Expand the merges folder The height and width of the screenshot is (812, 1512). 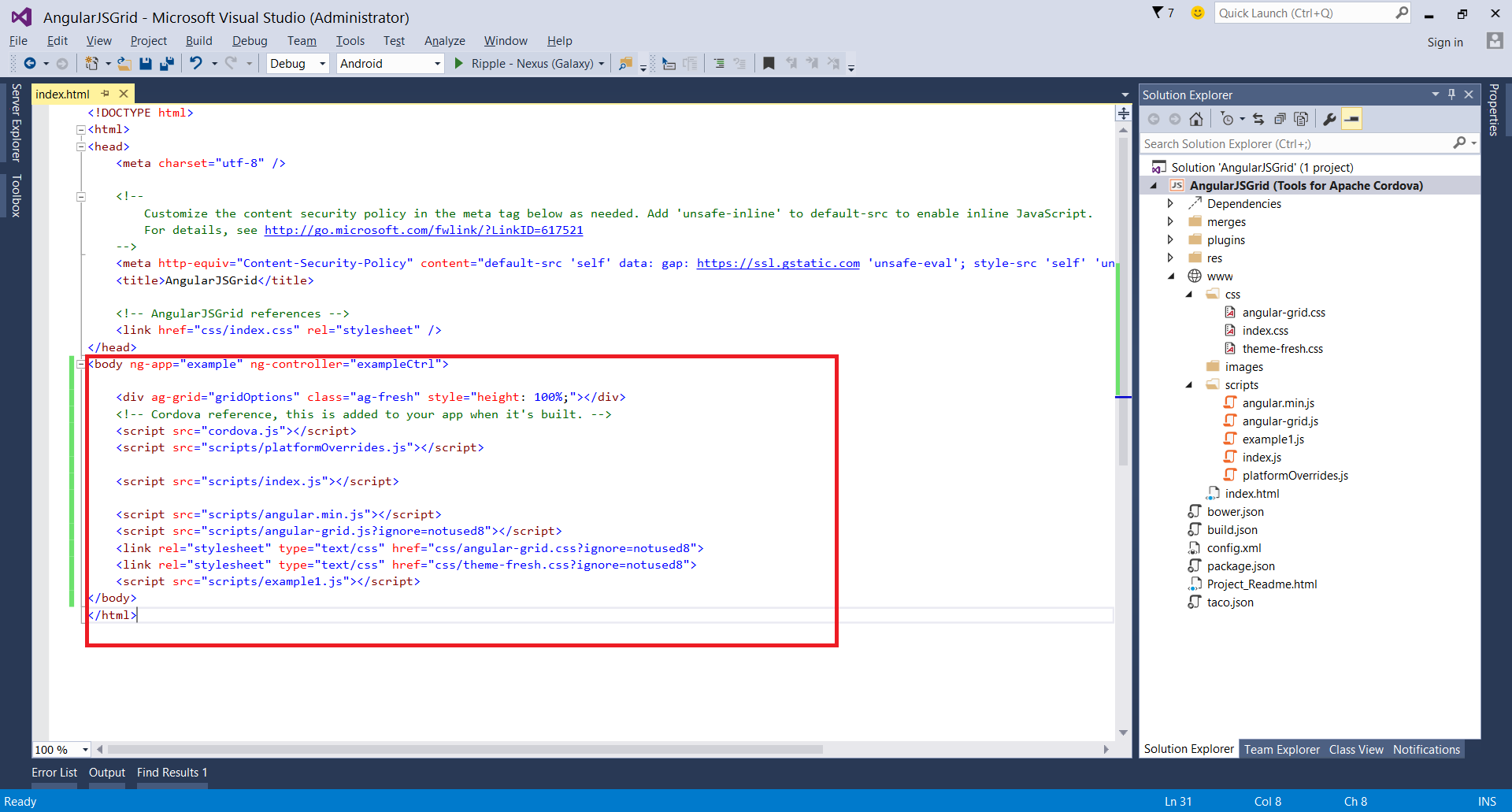point(1170,221)
